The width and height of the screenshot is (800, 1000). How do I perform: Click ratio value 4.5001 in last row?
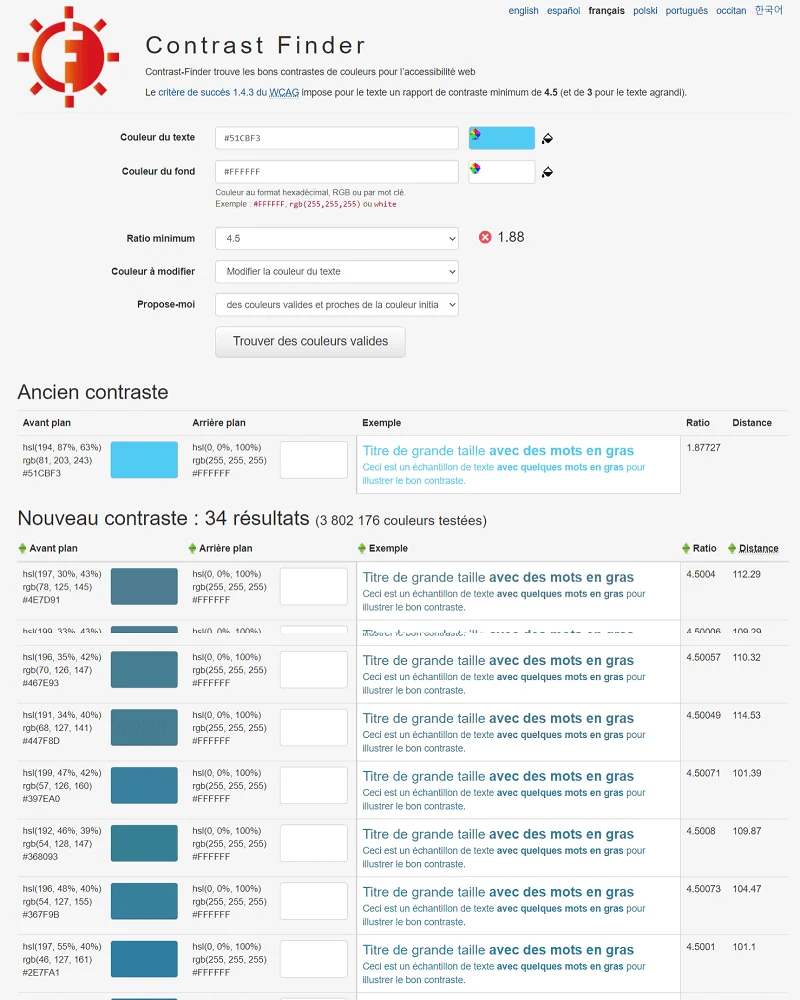(700, 947)
